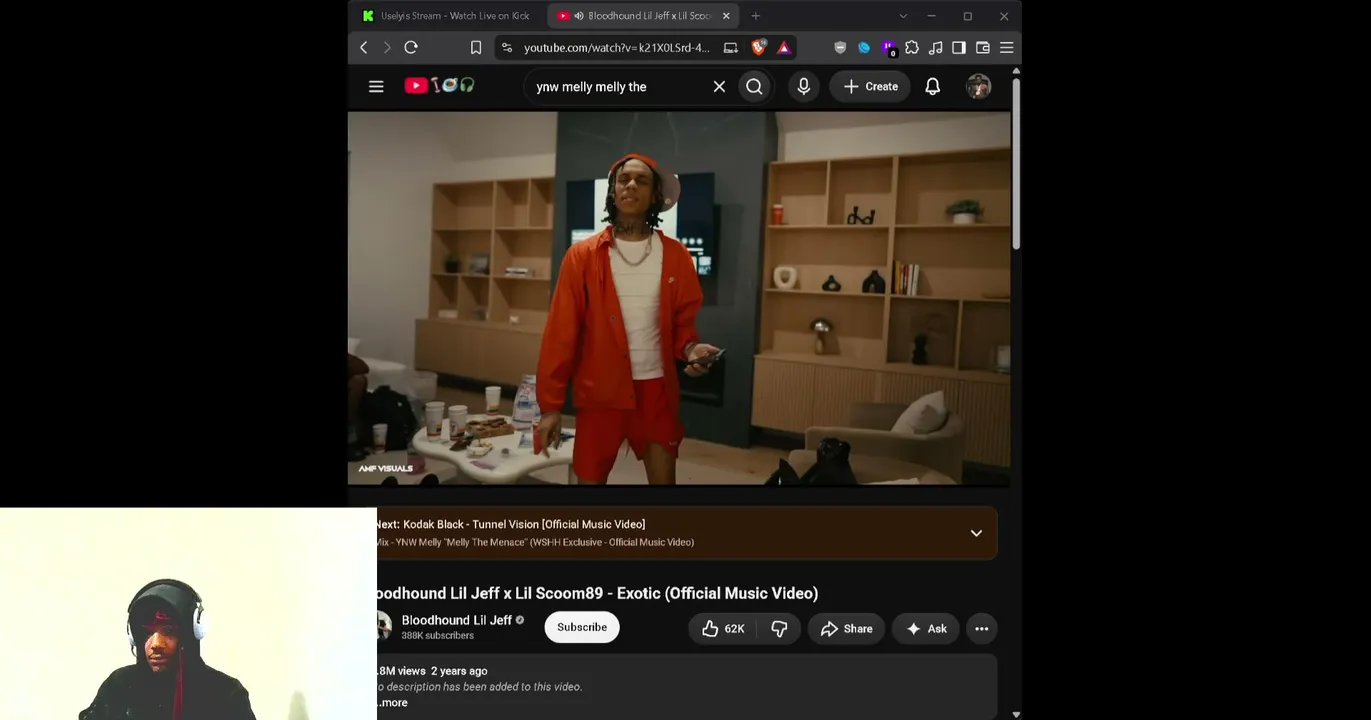Open a new browser tab
This screenshot has width=1371, height=720.
[756, 16]
